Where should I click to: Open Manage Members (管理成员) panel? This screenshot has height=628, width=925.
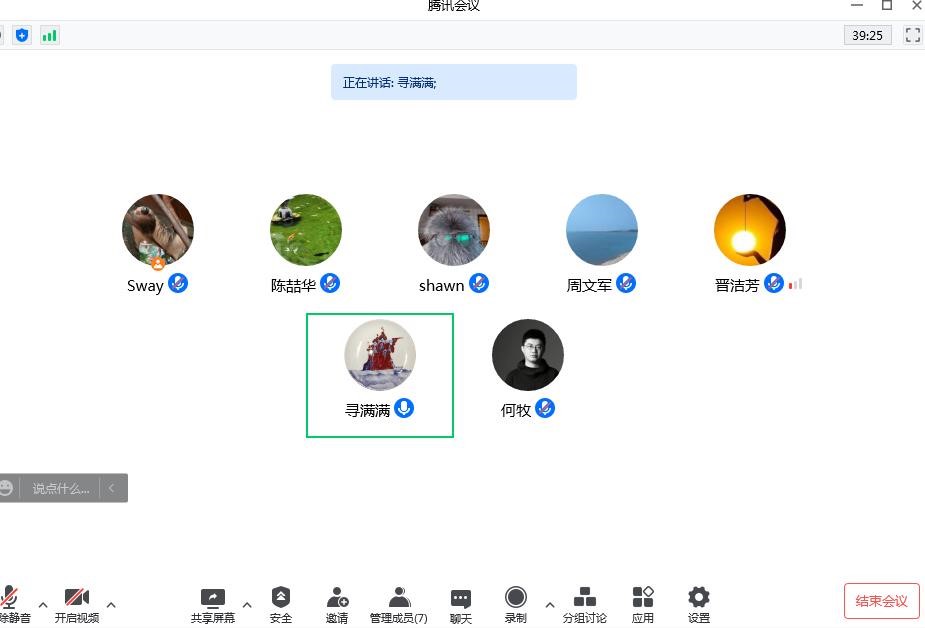click(398, 605)
